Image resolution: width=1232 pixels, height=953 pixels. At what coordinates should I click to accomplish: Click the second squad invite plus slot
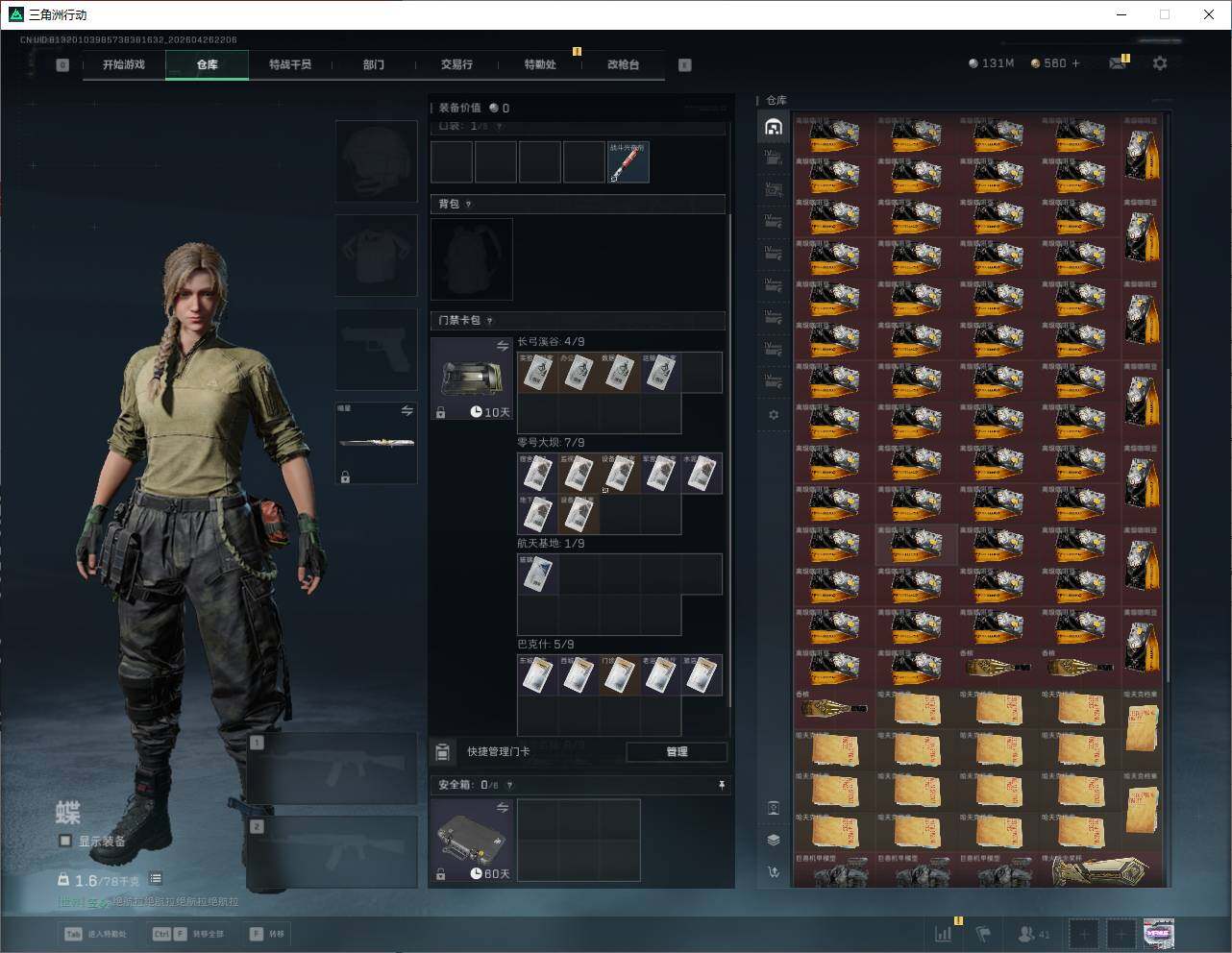point(1121,933)
